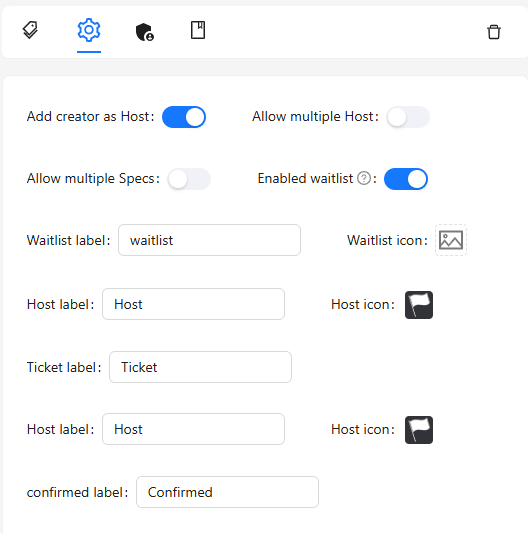This screenshot has height=533, width=528.
Task: Click the 'Enabled waitlist' label text
Action: pos(305,178)
